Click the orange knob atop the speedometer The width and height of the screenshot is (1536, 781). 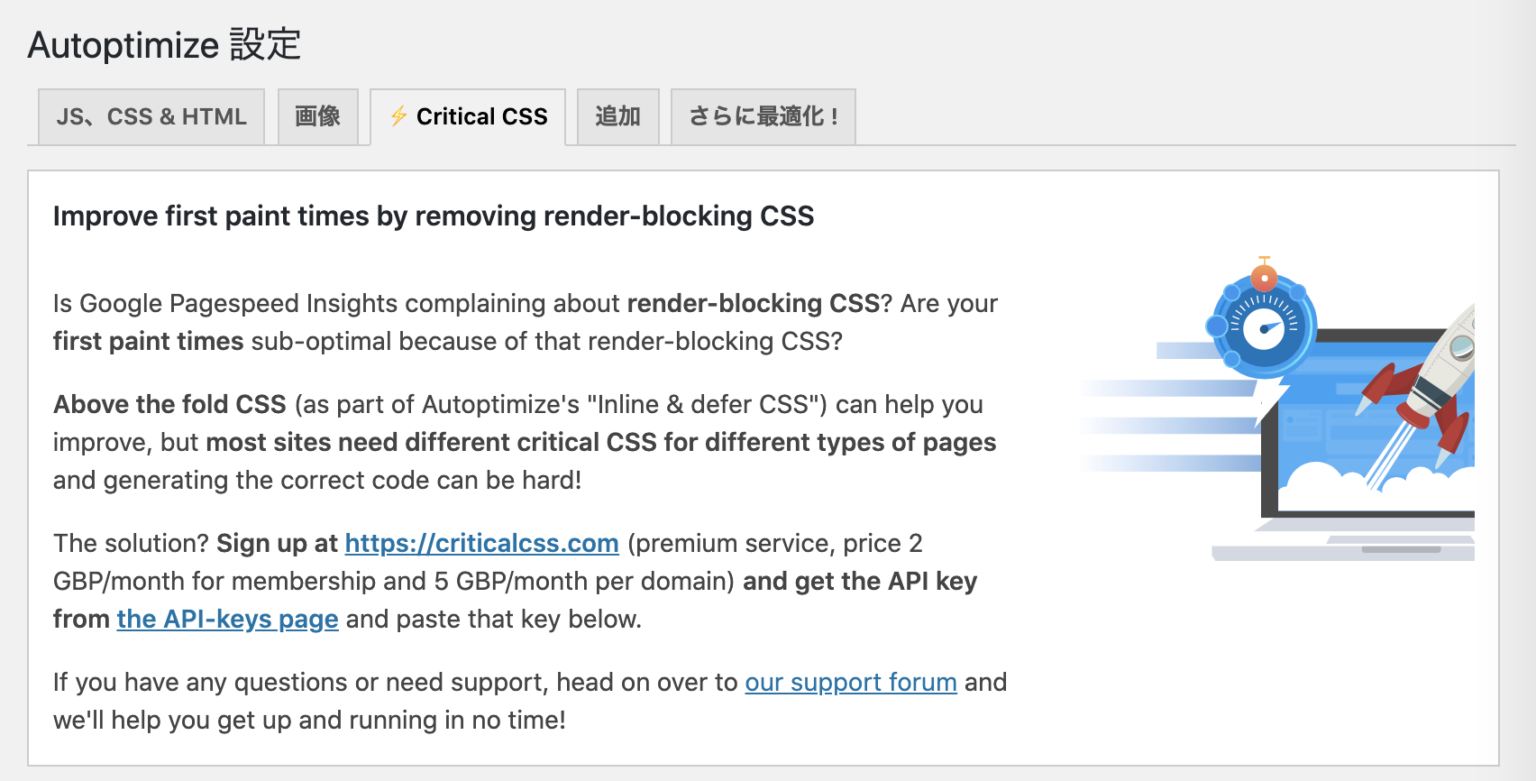click(x=1264, y=277)
